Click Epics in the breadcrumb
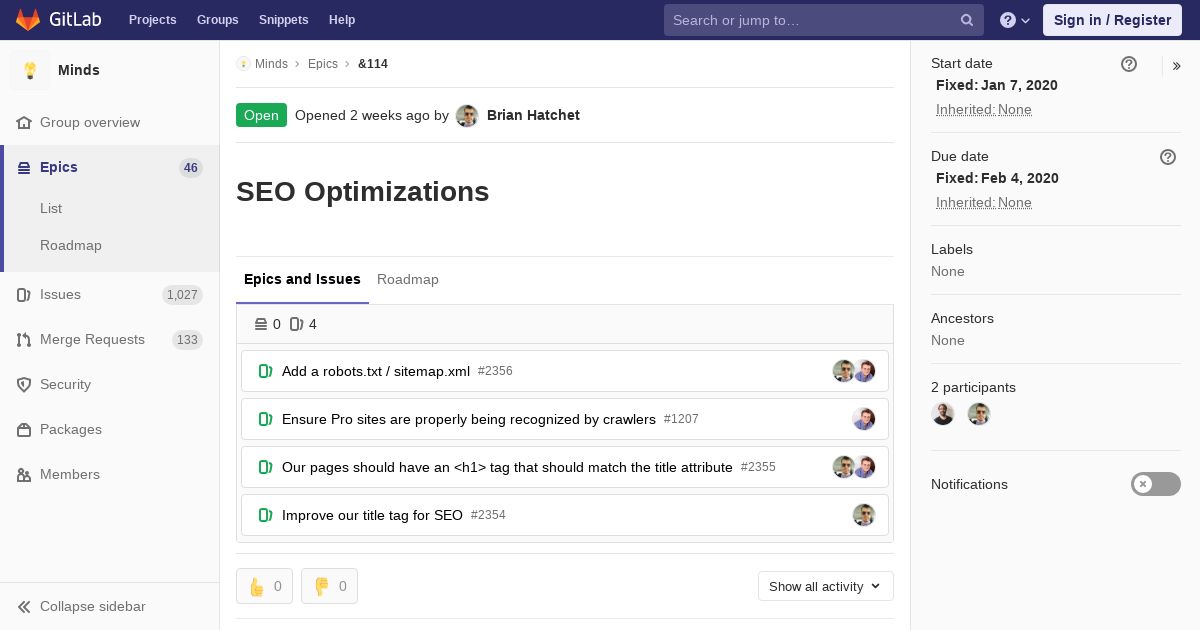The width and height of the screenshot is (1200, 630). [x=323, y=64]
